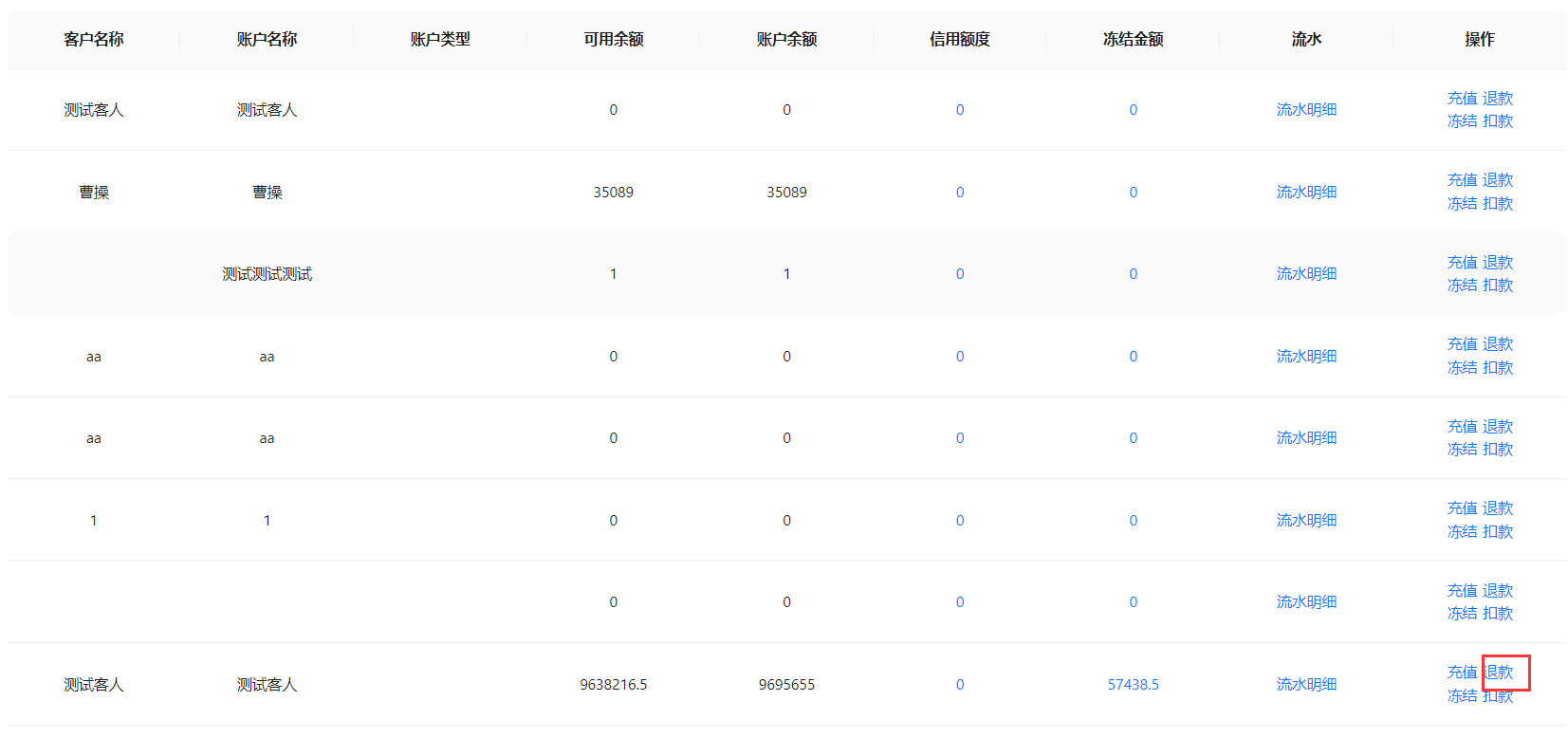
Task: Open 流水明细 for the 测试测试测试 account
Action: [x=1306, y=274]
